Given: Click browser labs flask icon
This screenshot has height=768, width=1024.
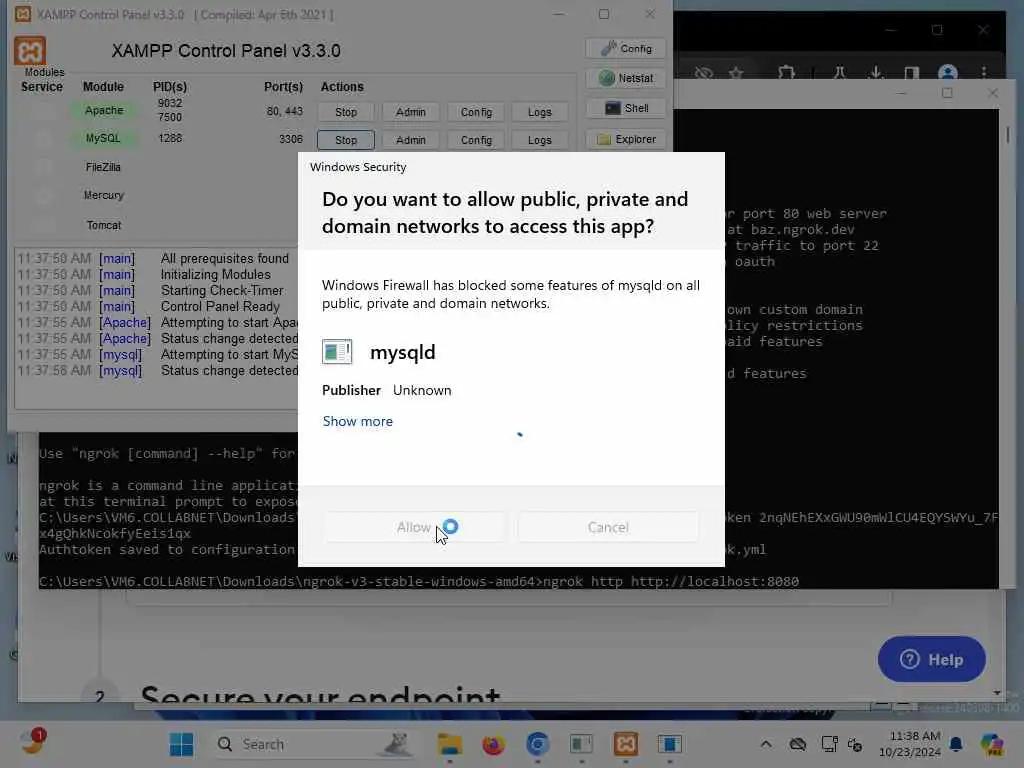Looking at the screenshot, I should tap(840, 73).
